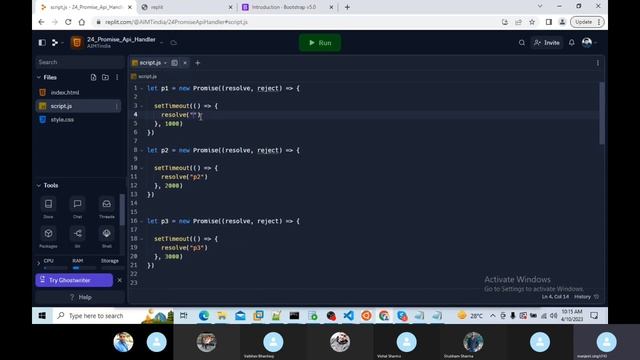
Task: Open the notifications bell
Action: tap(572, 42)
